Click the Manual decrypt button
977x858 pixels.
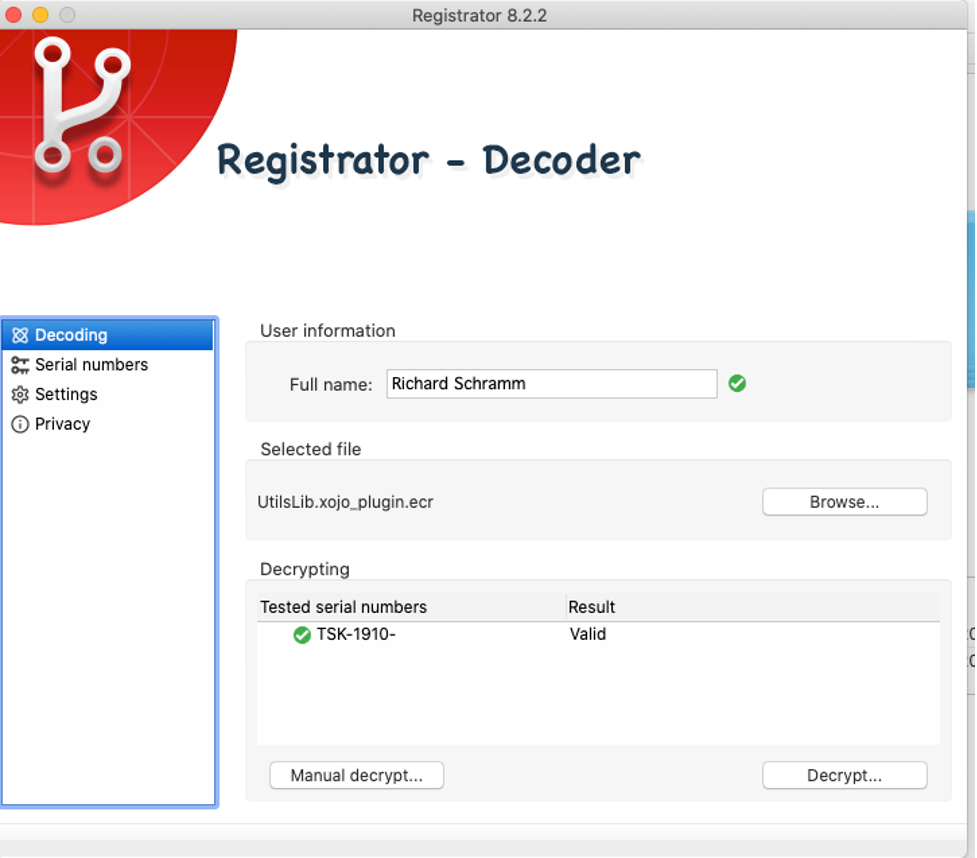356,775
